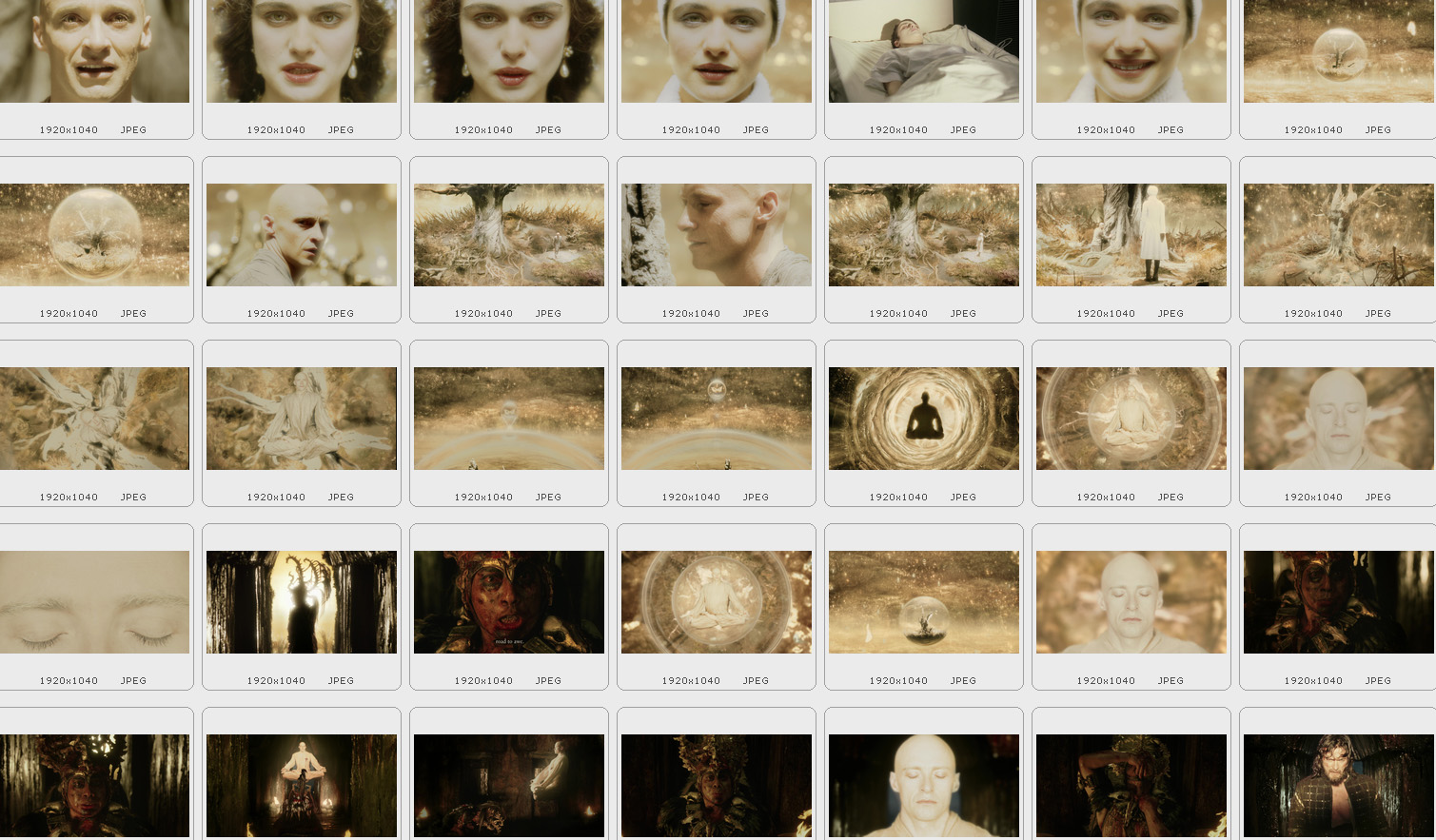The width and height of the screenshot is (1436, 840).
Task: Select the meditating figure floating between dark pillars
Action: click(301, 786)
